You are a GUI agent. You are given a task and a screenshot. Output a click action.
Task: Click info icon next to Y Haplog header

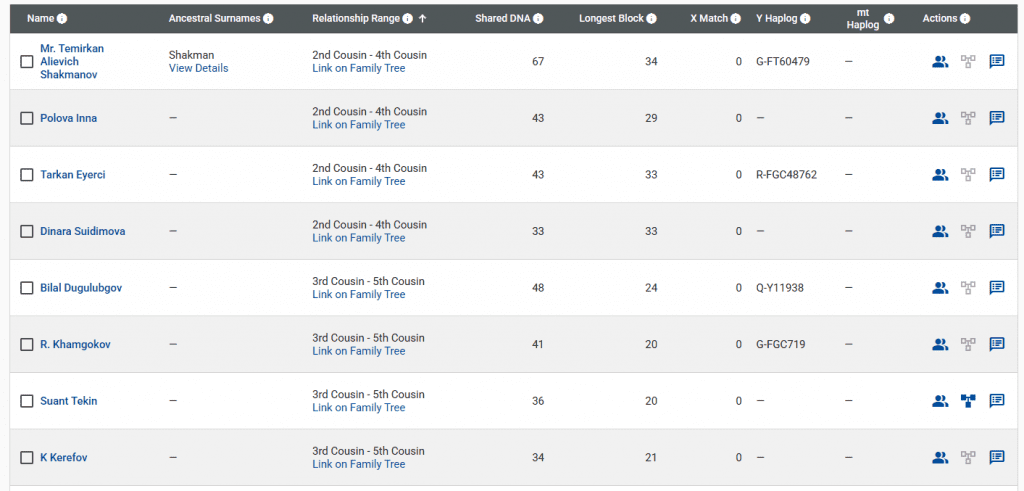(x=806, y=19)
